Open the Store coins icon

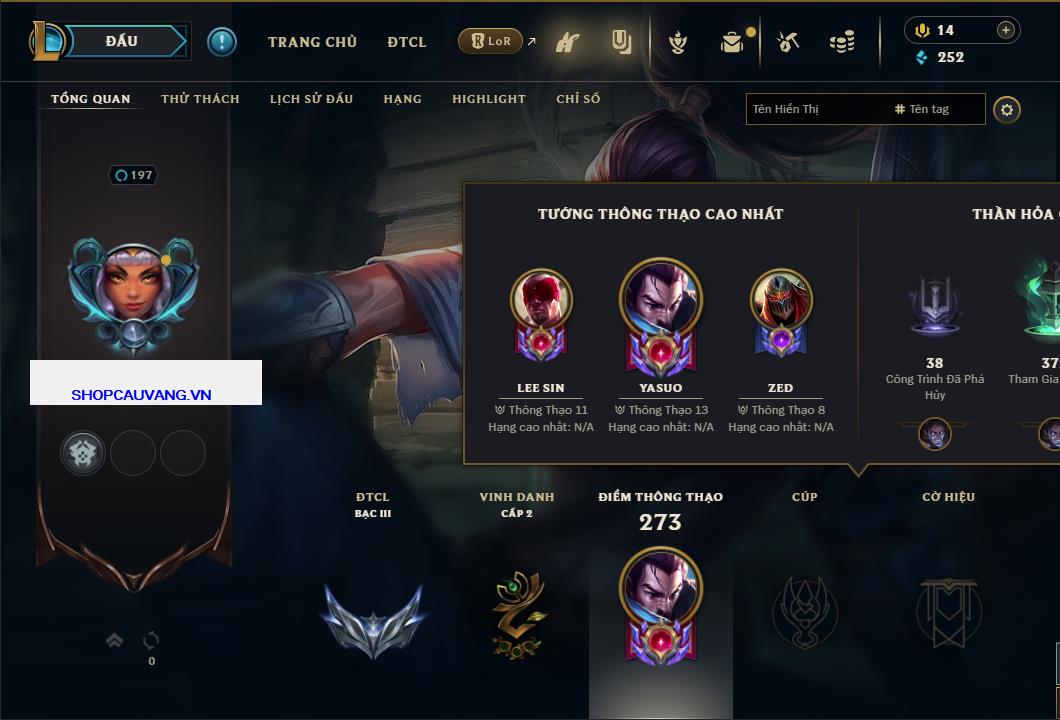tap(842, 43)
